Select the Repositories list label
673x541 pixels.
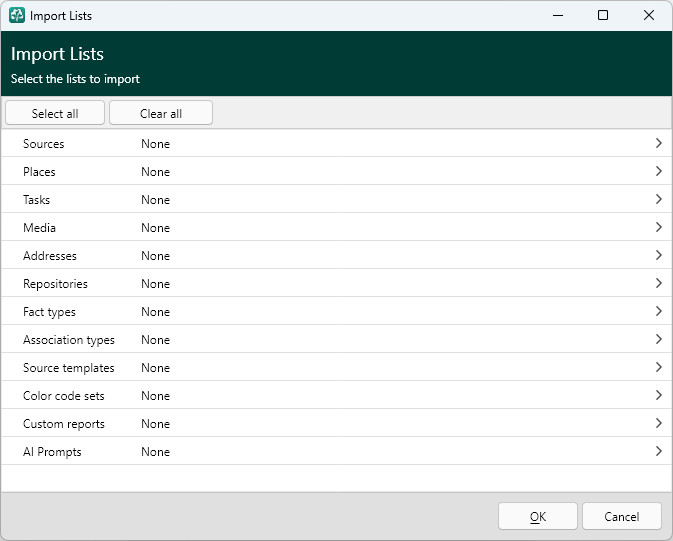(55, 284)
